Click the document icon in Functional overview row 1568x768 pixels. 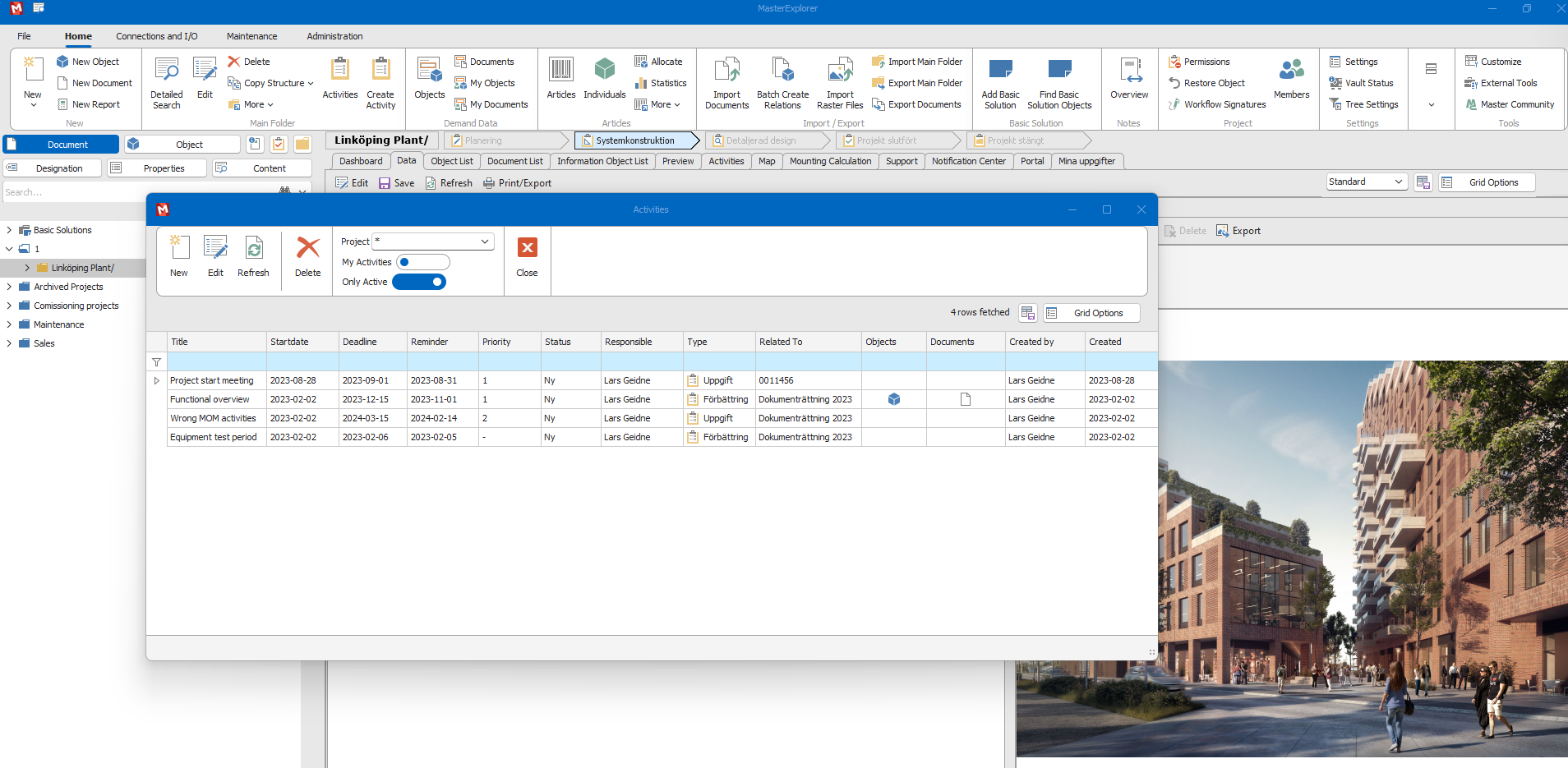click(x=966, y=399)
